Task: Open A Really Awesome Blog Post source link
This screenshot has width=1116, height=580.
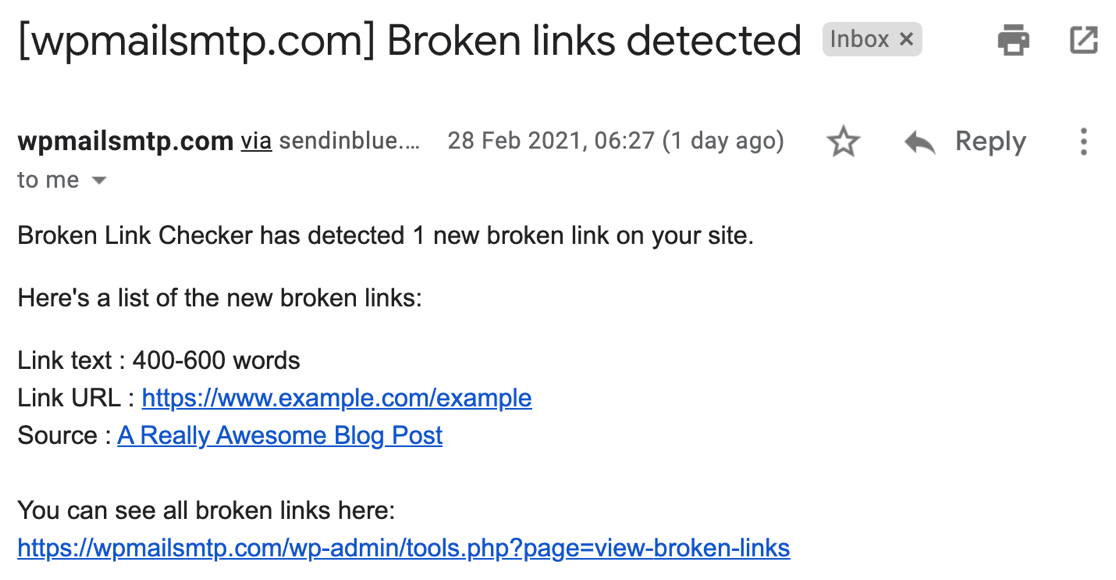Action: 279,435
